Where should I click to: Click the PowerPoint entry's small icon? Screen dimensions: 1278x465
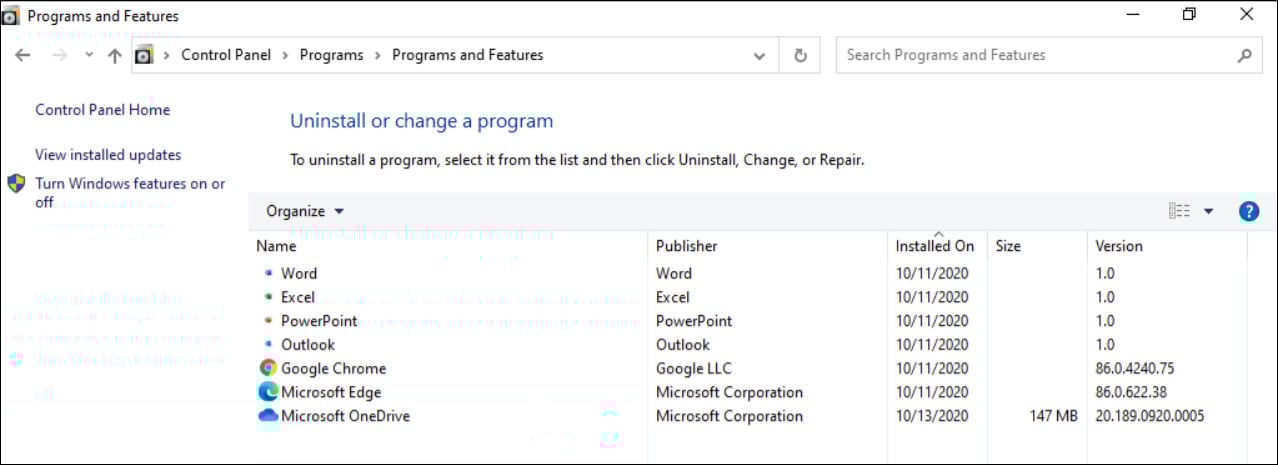[x=268, y=321]
